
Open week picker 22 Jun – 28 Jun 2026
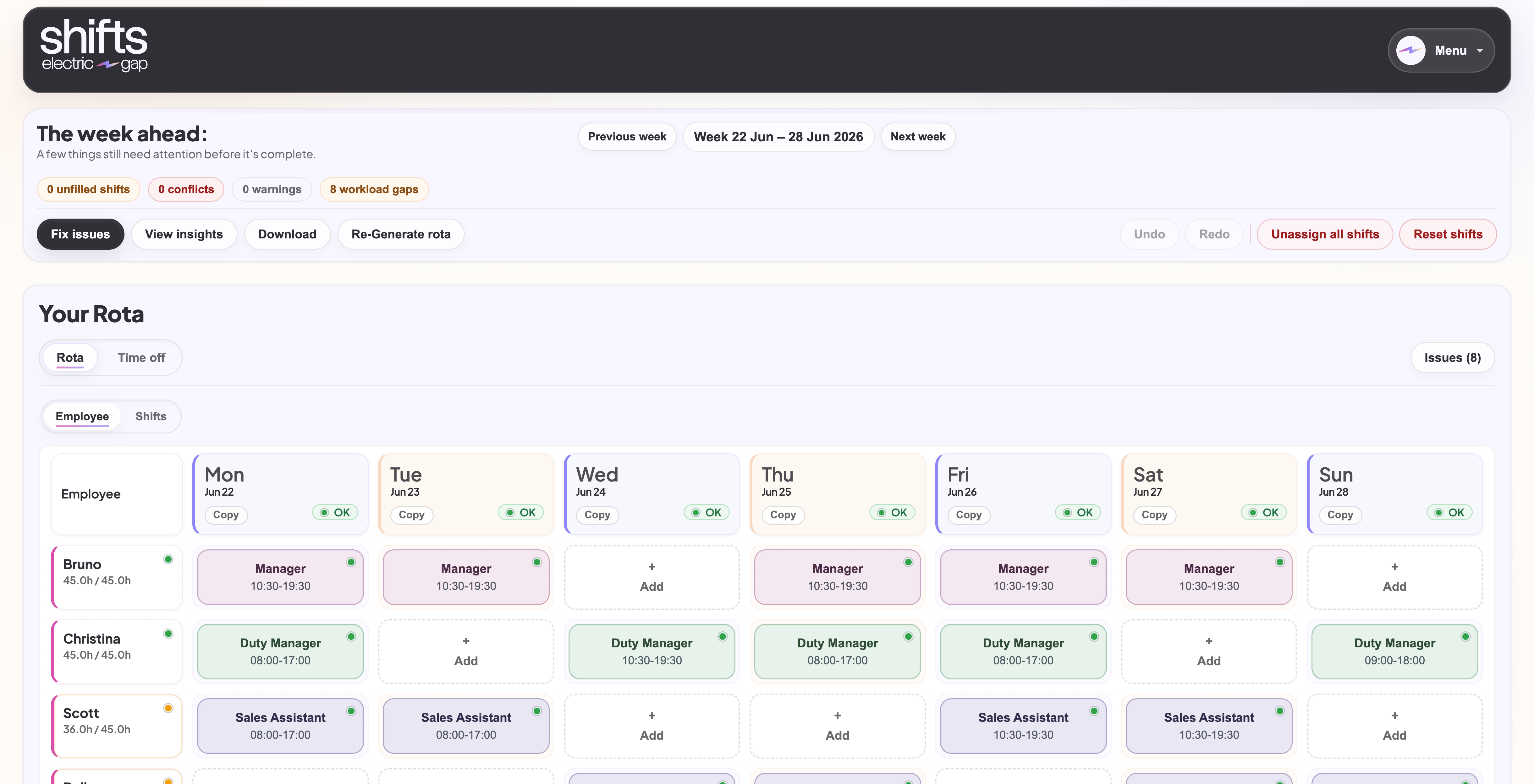pyautogui.click(x=778, y=136)
